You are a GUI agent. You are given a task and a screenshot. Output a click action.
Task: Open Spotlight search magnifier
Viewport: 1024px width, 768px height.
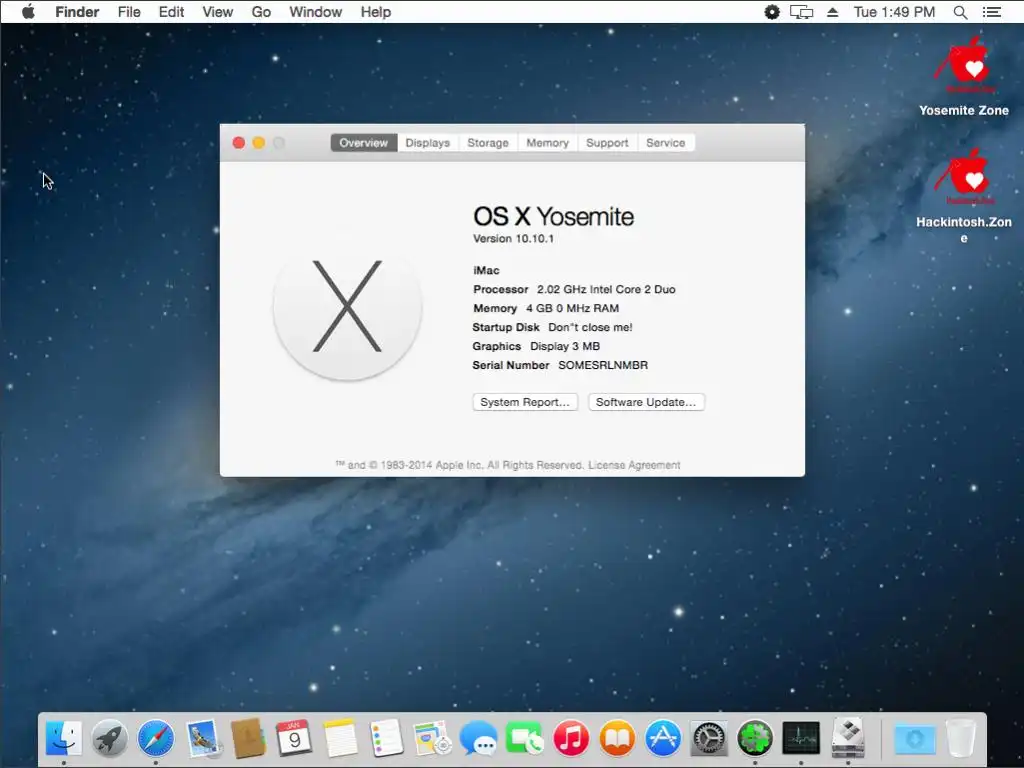pyautogui.click(x=960, y=12)
